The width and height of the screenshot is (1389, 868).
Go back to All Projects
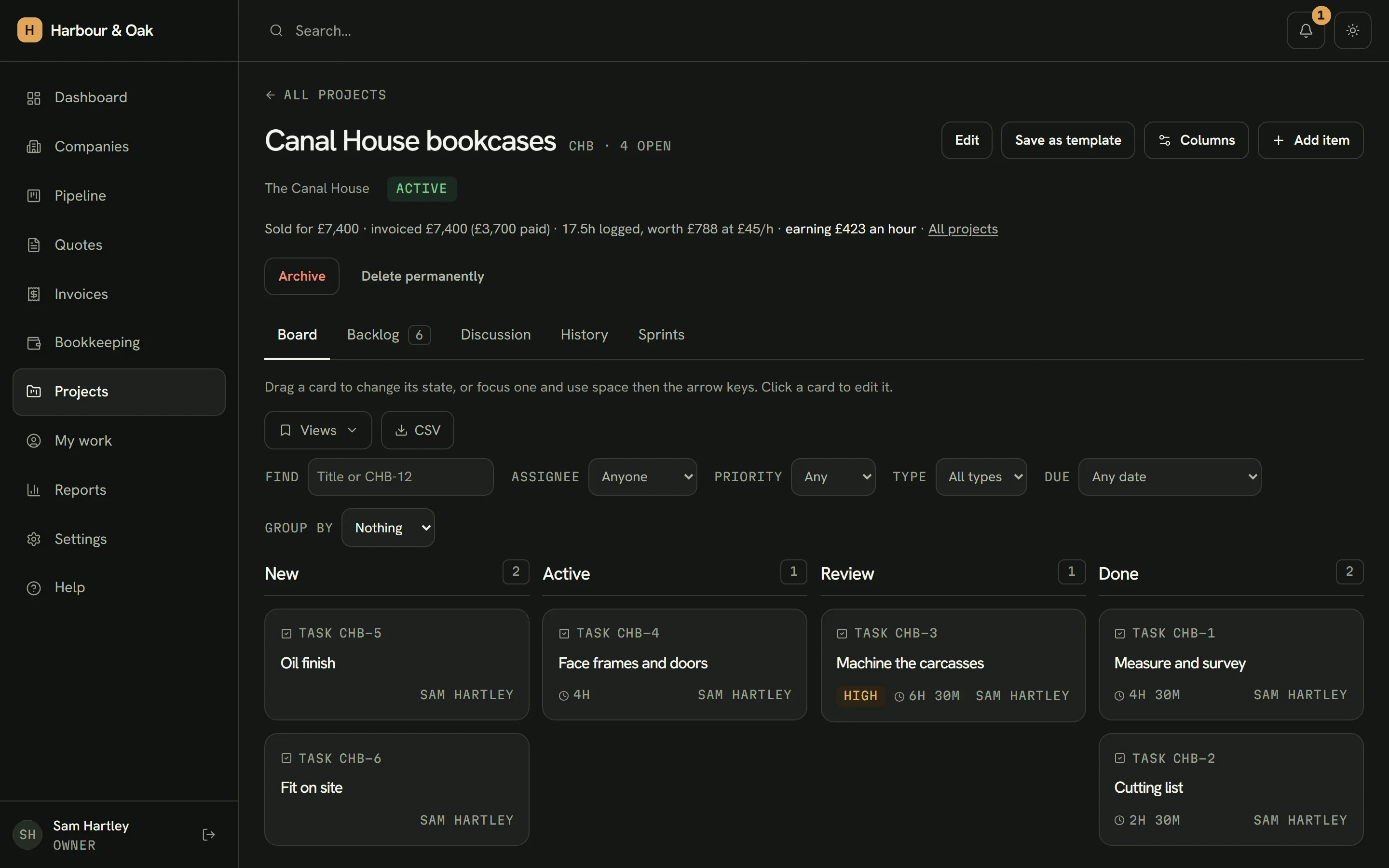[x=326, y=95]
